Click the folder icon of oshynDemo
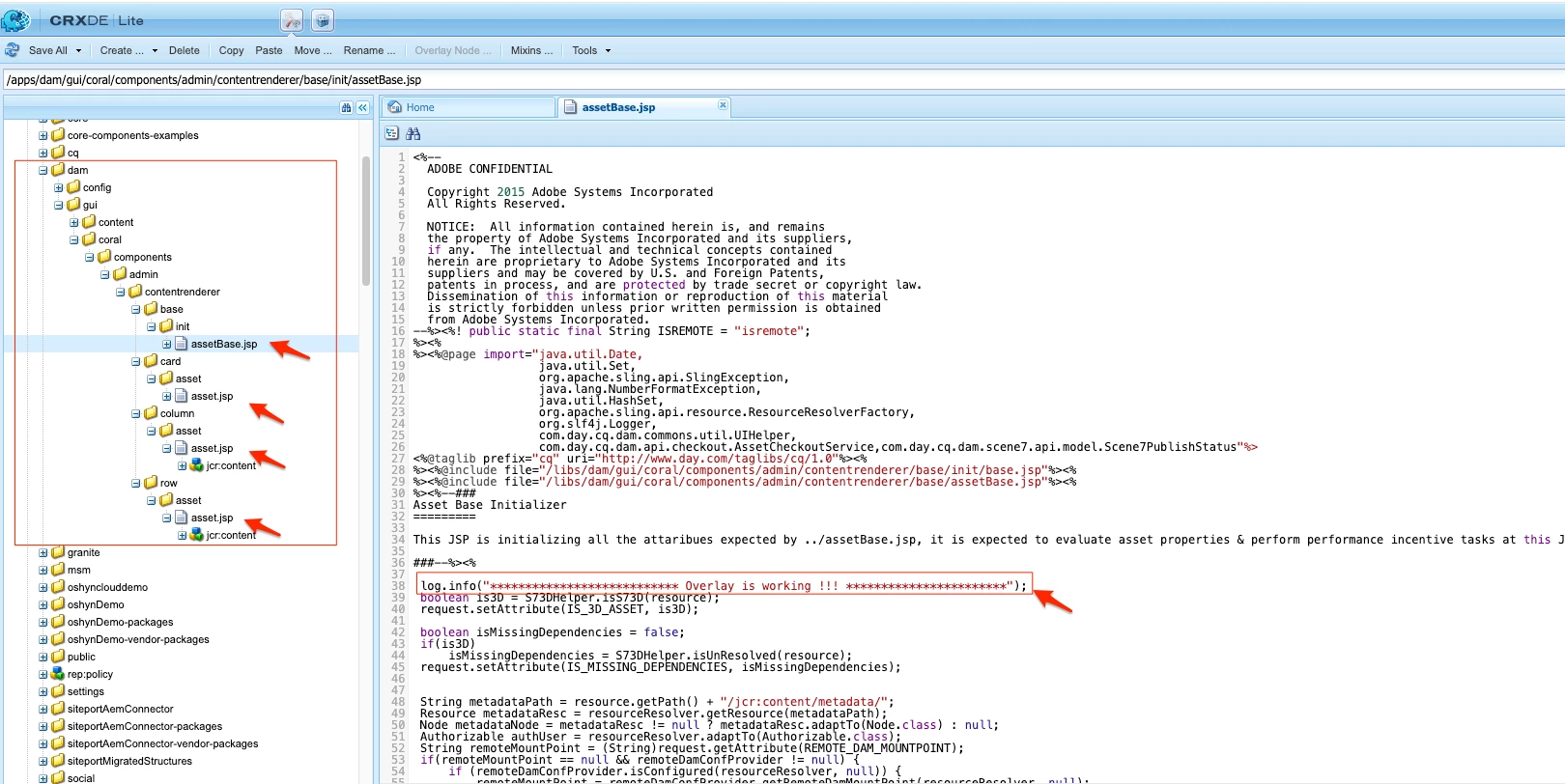The height and width of the screenshot is (784, 1565). point(58,604)
